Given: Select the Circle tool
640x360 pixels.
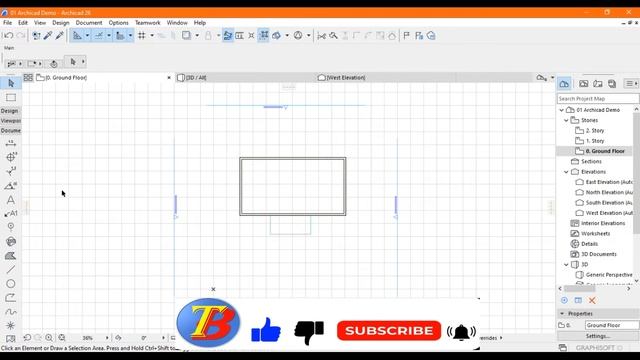Looking at the screenshot, I should (x=11, y=283).
